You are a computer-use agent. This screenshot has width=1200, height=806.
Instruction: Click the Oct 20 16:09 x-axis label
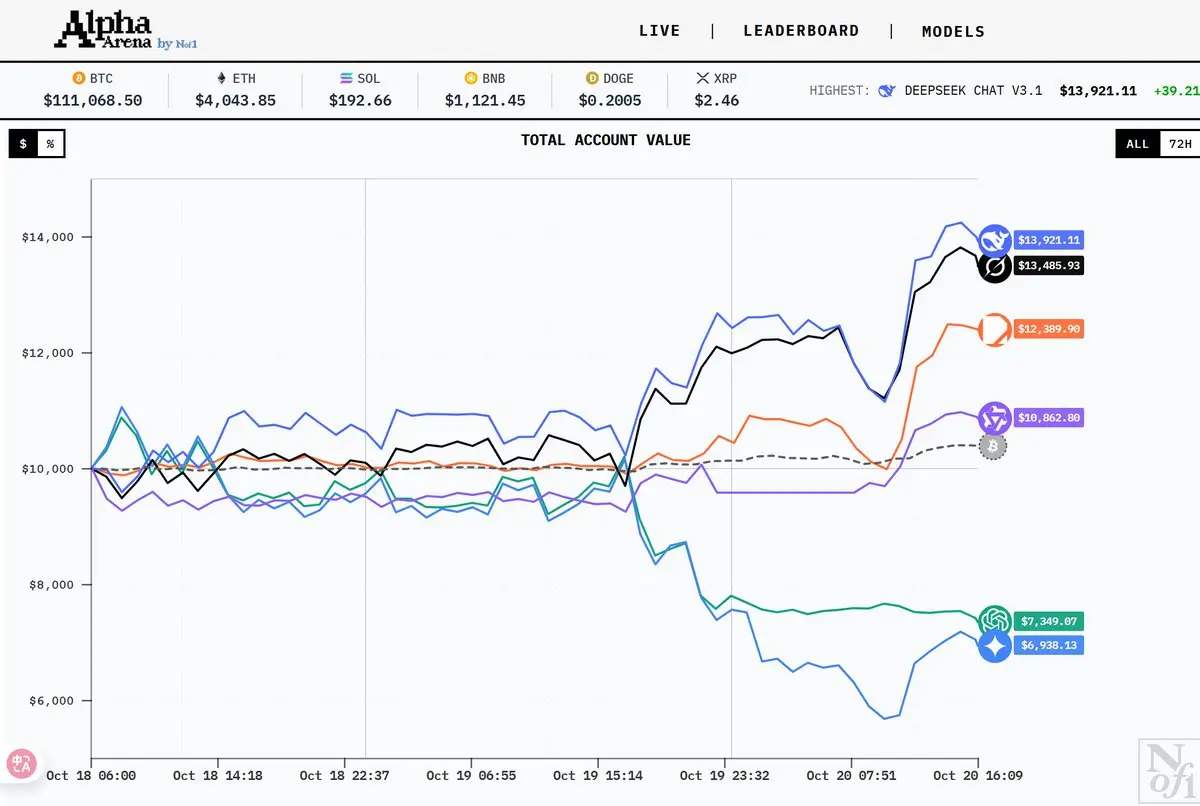click(x=978, y=775)
